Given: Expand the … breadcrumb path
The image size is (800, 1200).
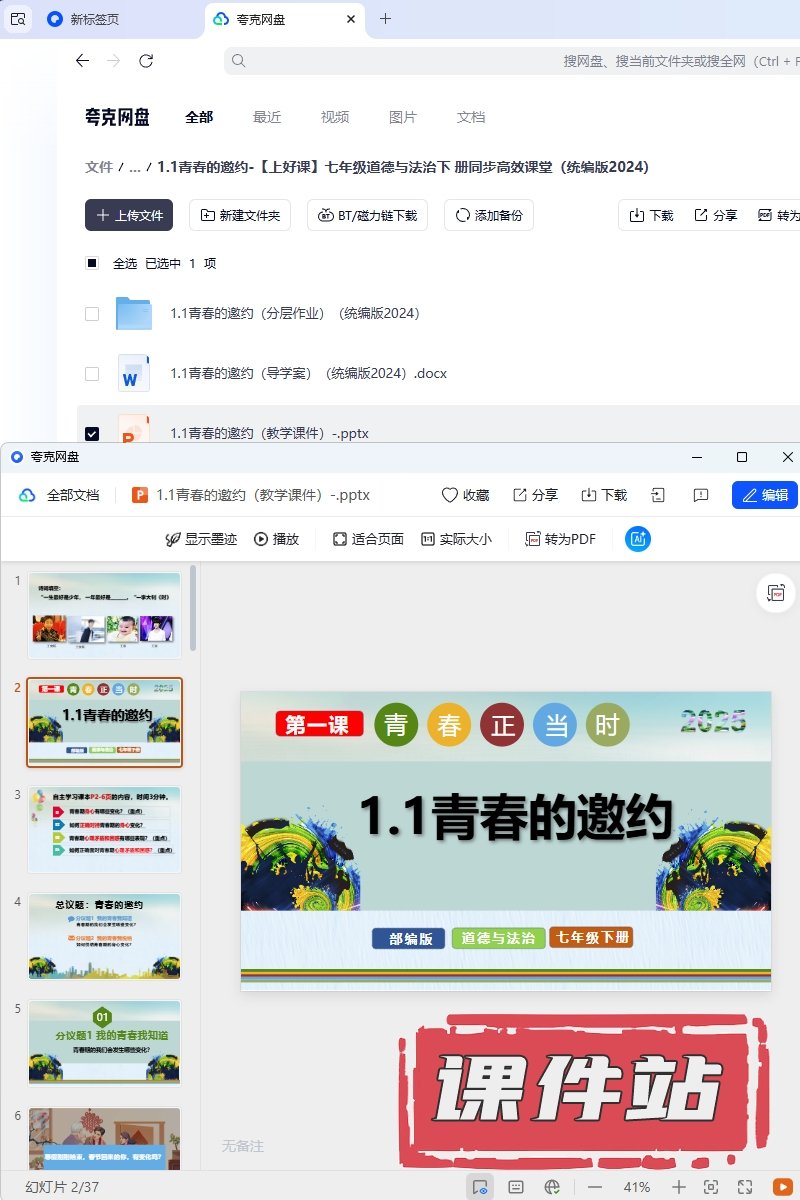Looking at the screenshot, I should pyautogui.click(x=134, y=168).
